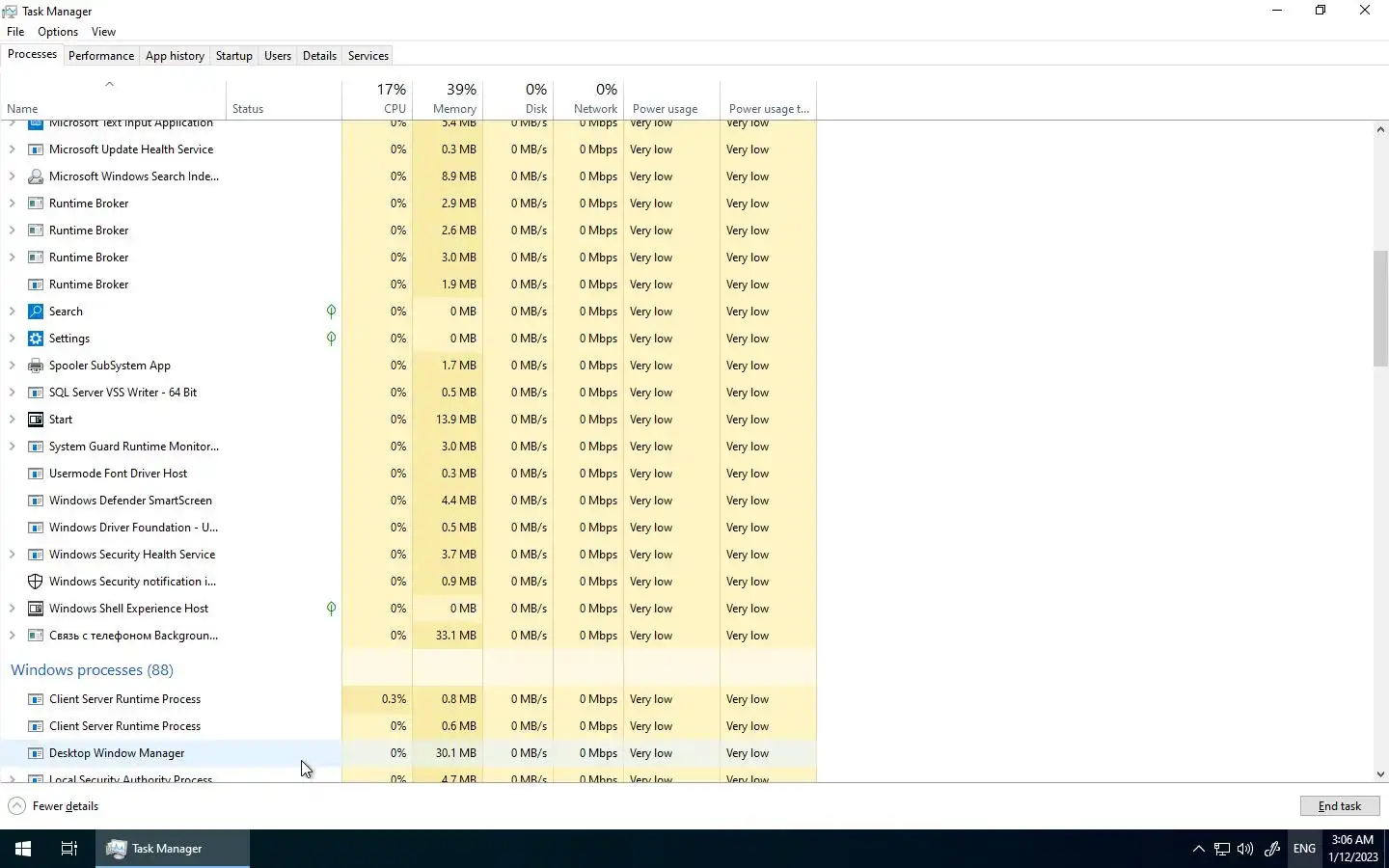1389x868 pixels.
Task: Click the suspended leaf icon on the Settings row
Action: pyautogui.click(x=331, y=339)
